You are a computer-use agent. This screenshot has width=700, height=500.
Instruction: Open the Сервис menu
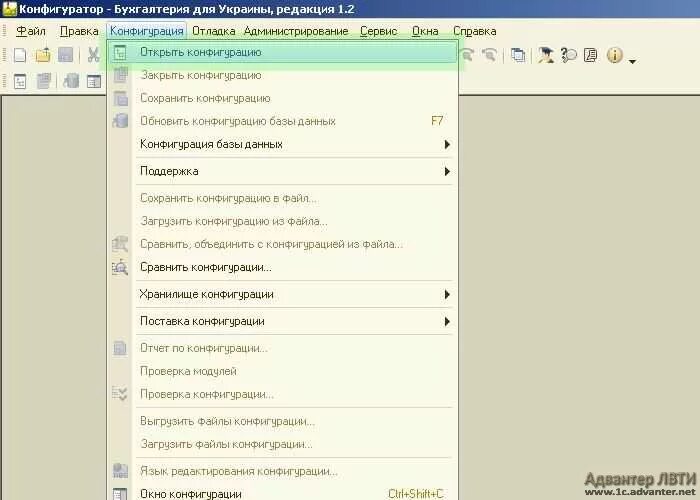[x=379, y=31]
